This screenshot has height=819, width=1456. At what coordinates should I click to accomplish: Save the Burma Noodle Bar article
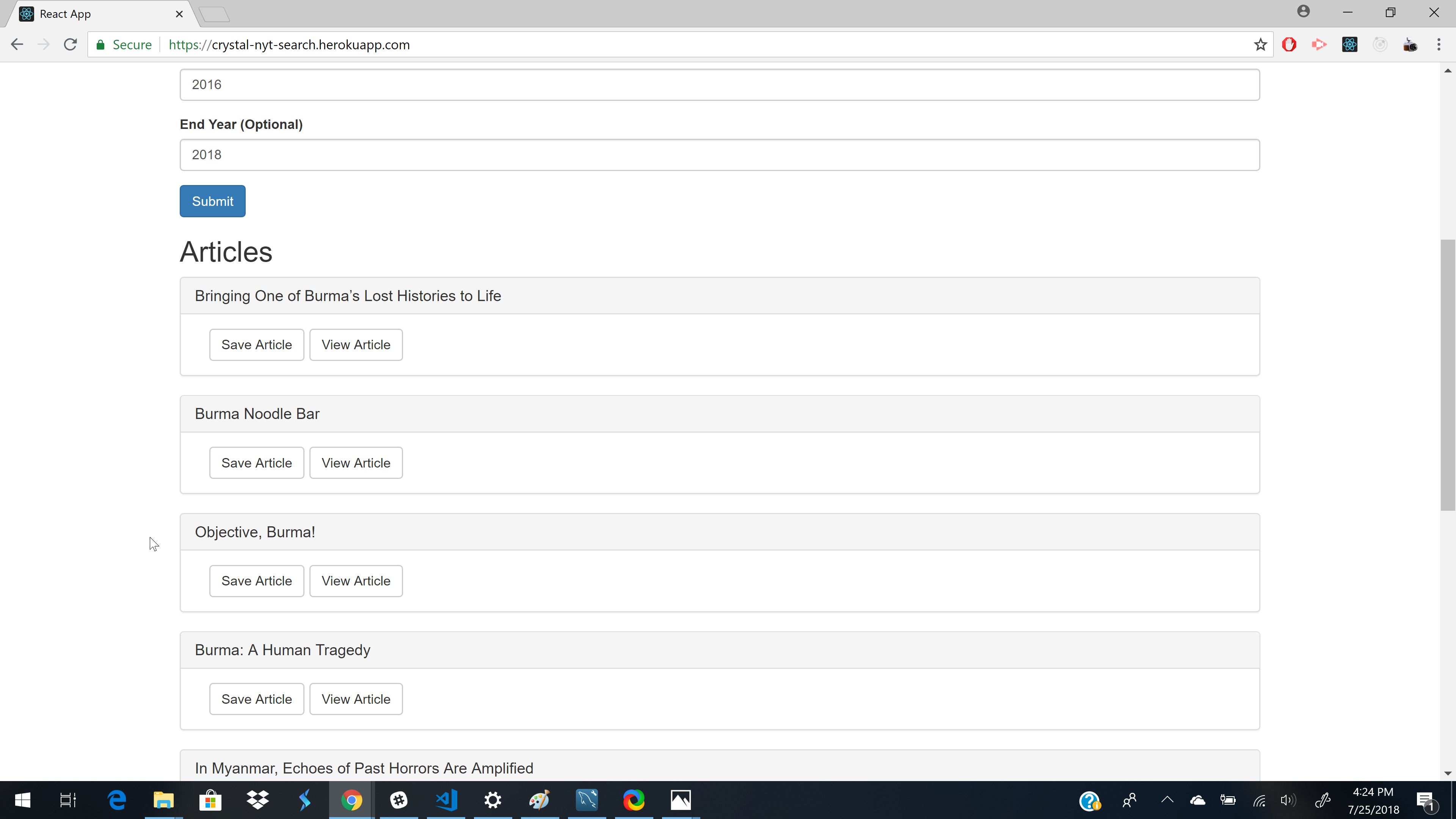pyautogui.click(x=257, y=463)
